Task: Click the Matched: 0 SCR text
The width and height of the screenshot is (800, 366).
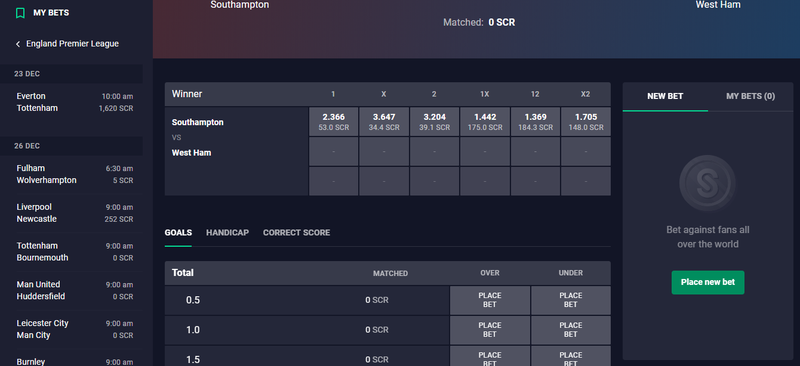Action: (x=479, y=22)
